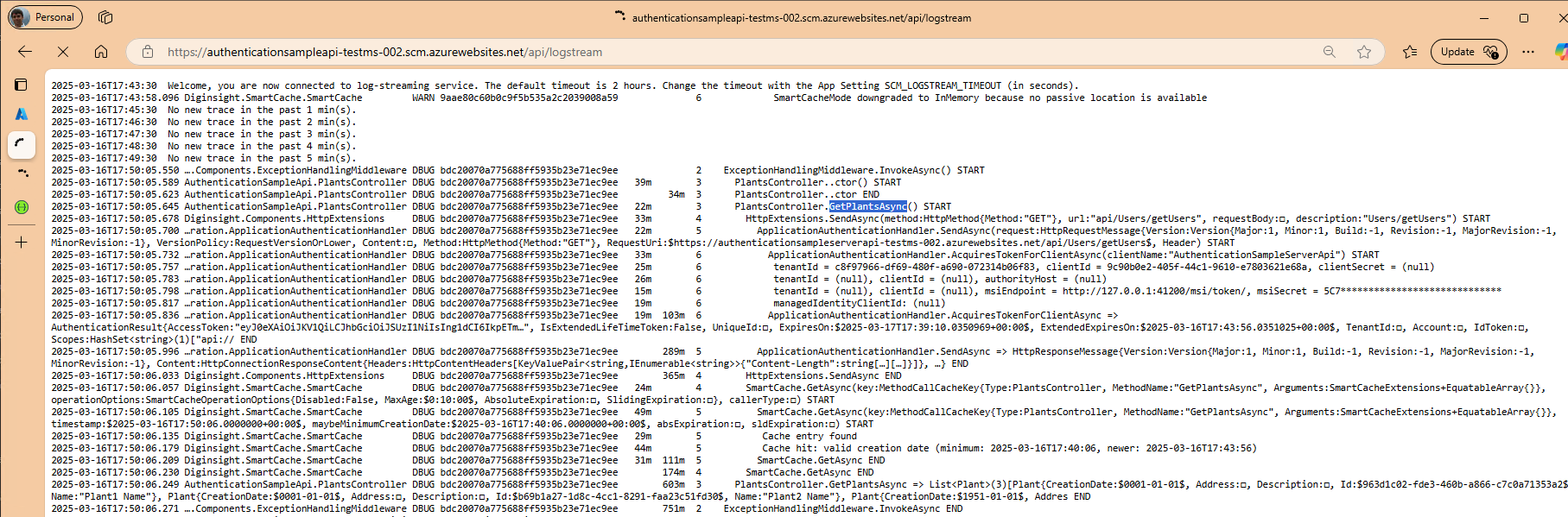Open the Workspaces icon beside the profile
1568x517 pixels.
tap(105, 17)
